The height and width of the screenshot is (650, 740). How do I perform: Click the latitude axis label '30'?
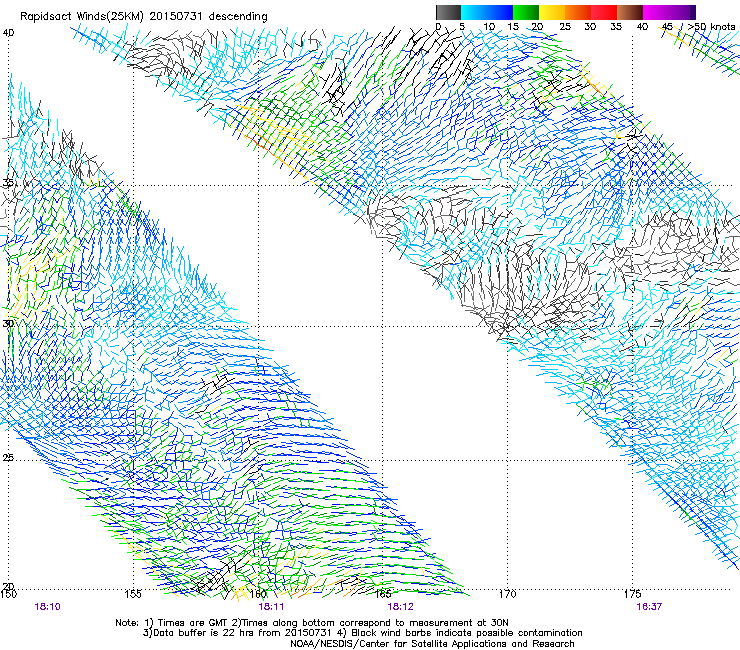(x=8, y=324)
